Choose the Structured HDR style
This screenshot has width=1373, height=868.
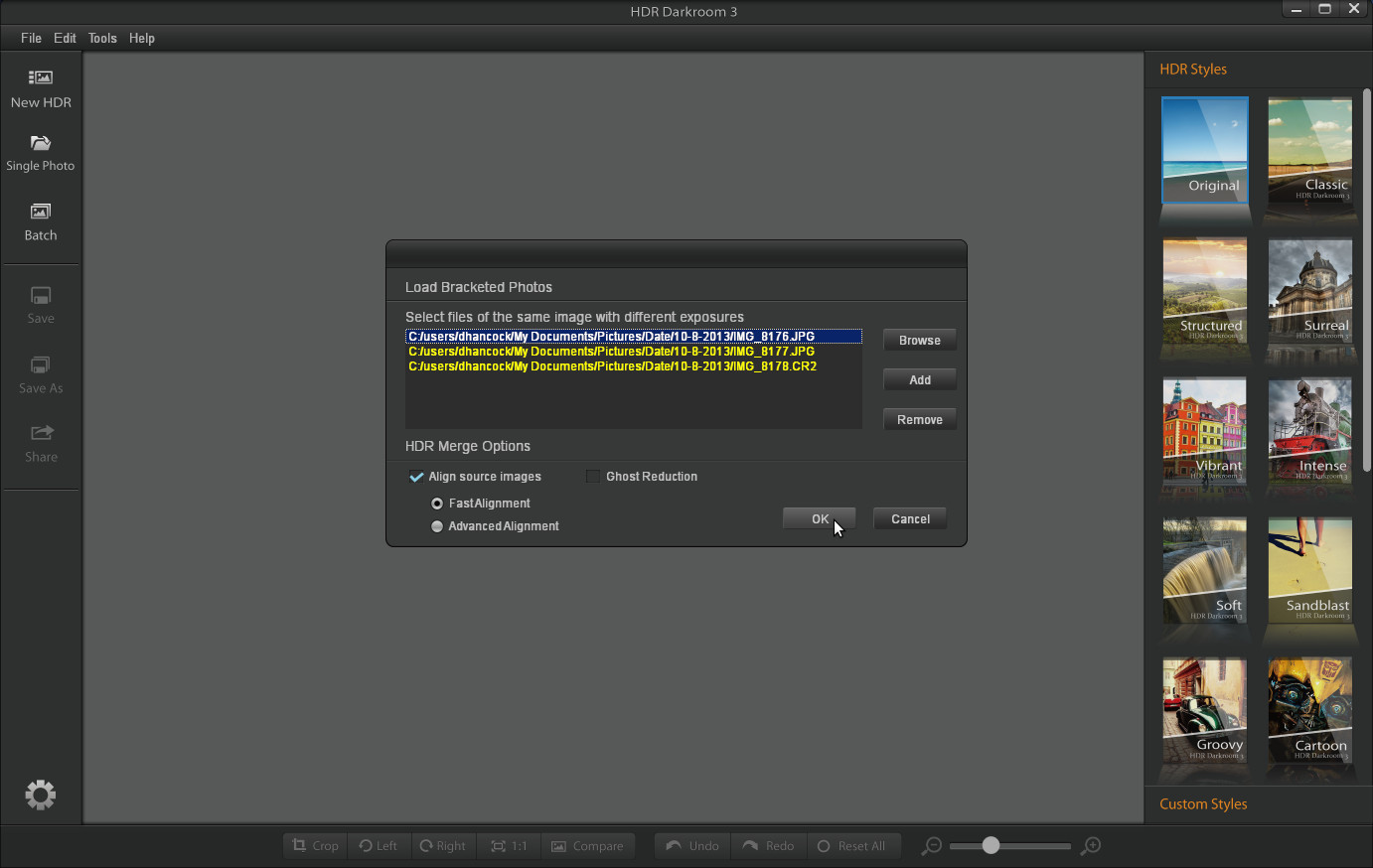[x=1205, y=290]
